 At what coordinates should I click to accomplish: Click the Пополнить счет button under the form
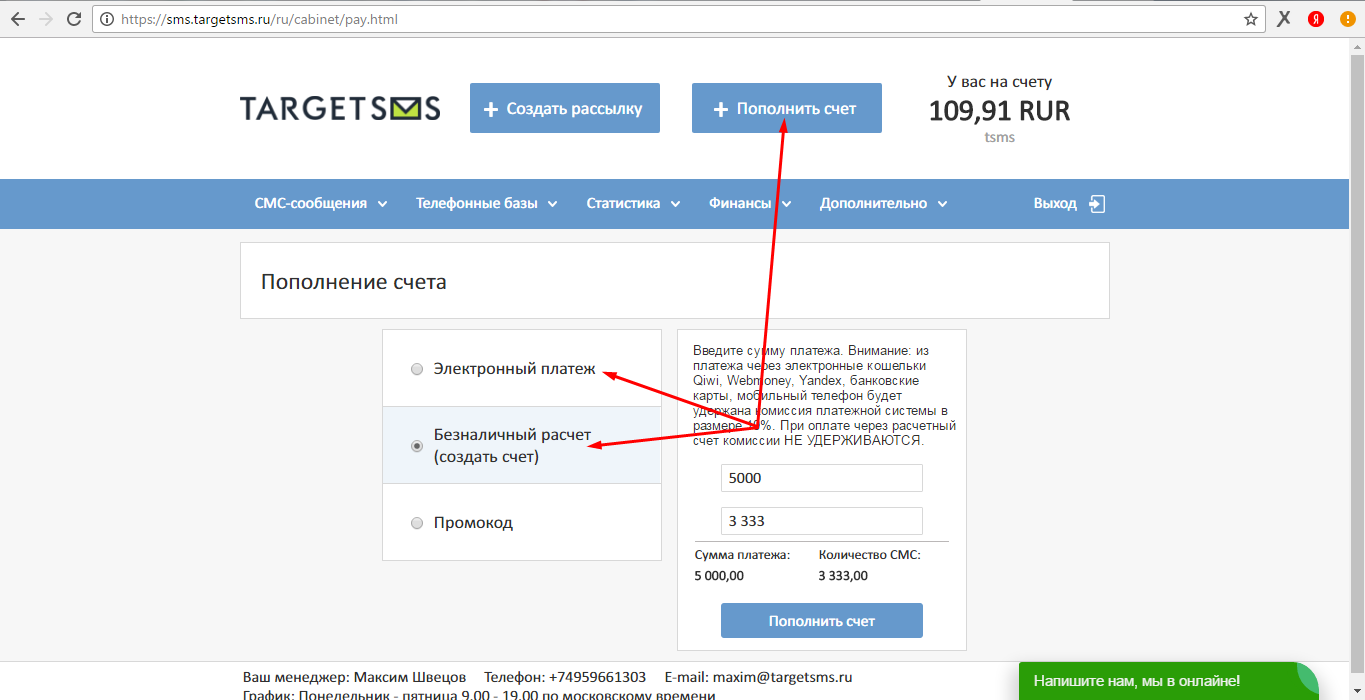822,621
